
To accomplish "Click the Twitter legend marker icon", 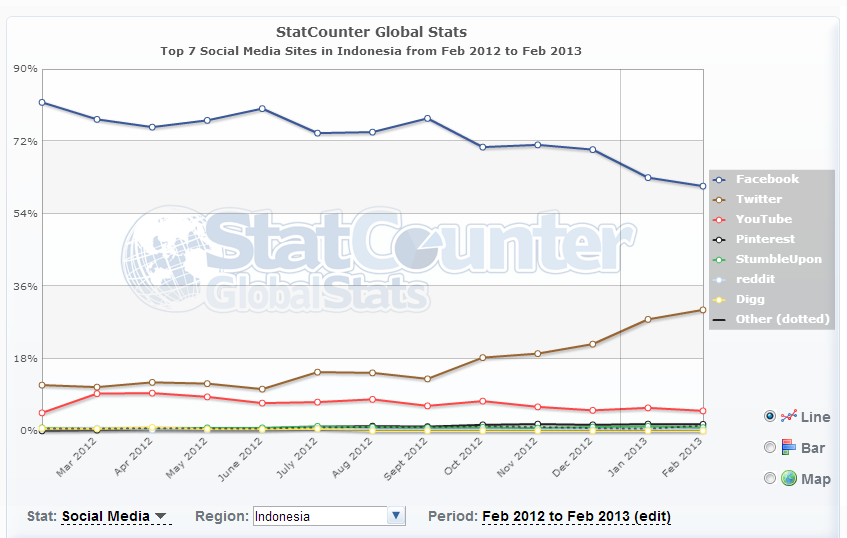I will [x=719, y=200].
